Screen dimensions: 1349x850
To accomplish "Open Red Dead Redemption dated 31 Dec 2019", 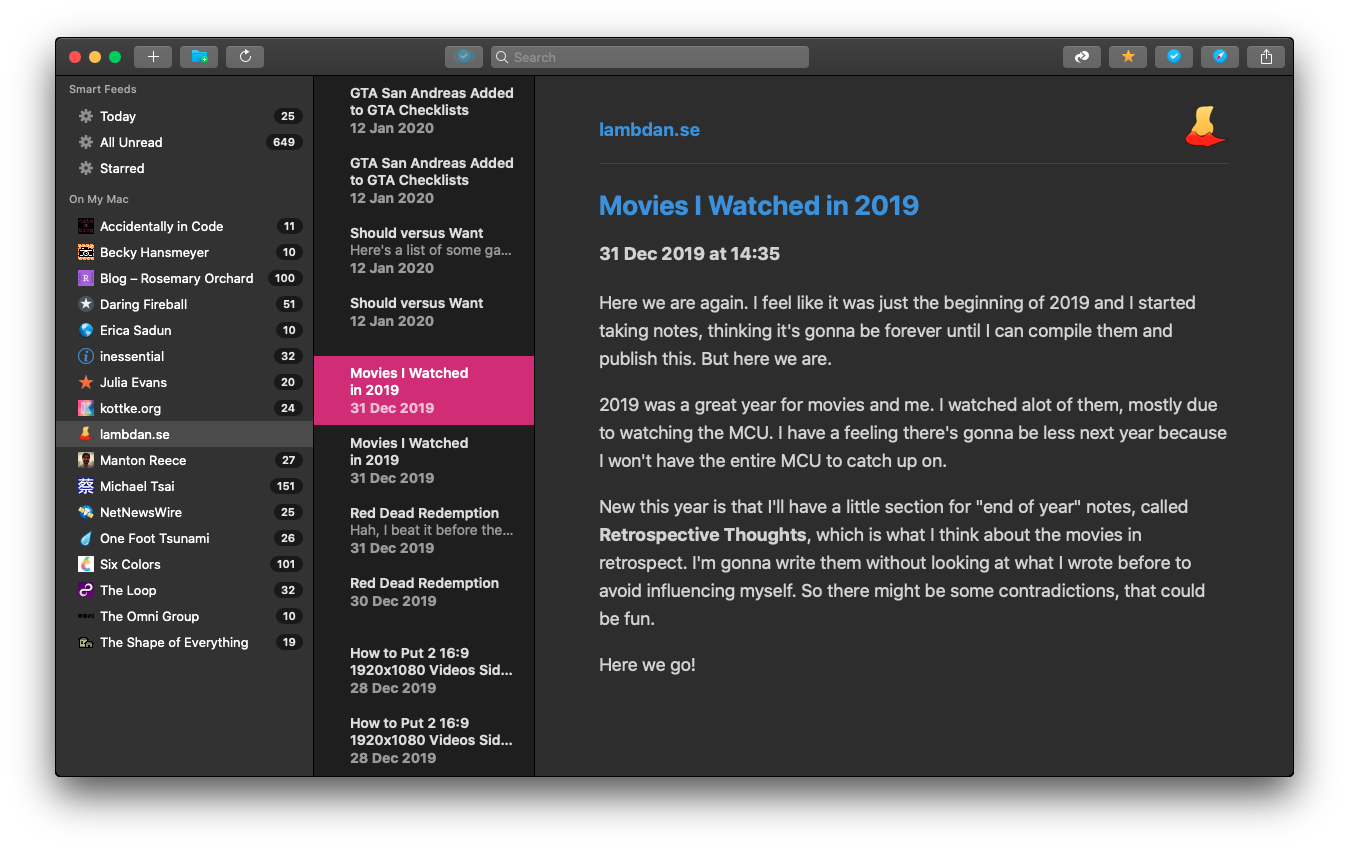I will coord(424,530).
